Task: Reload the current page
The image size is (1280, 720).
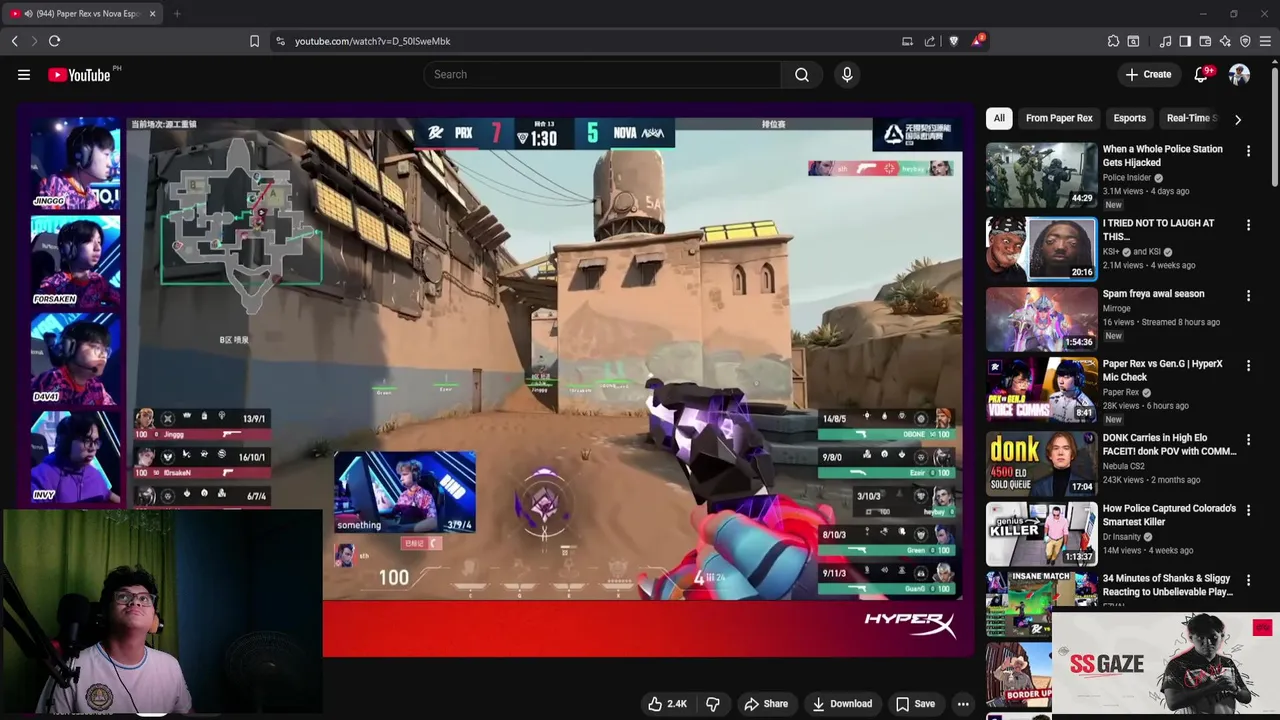Action: click(x=54, y=41)
